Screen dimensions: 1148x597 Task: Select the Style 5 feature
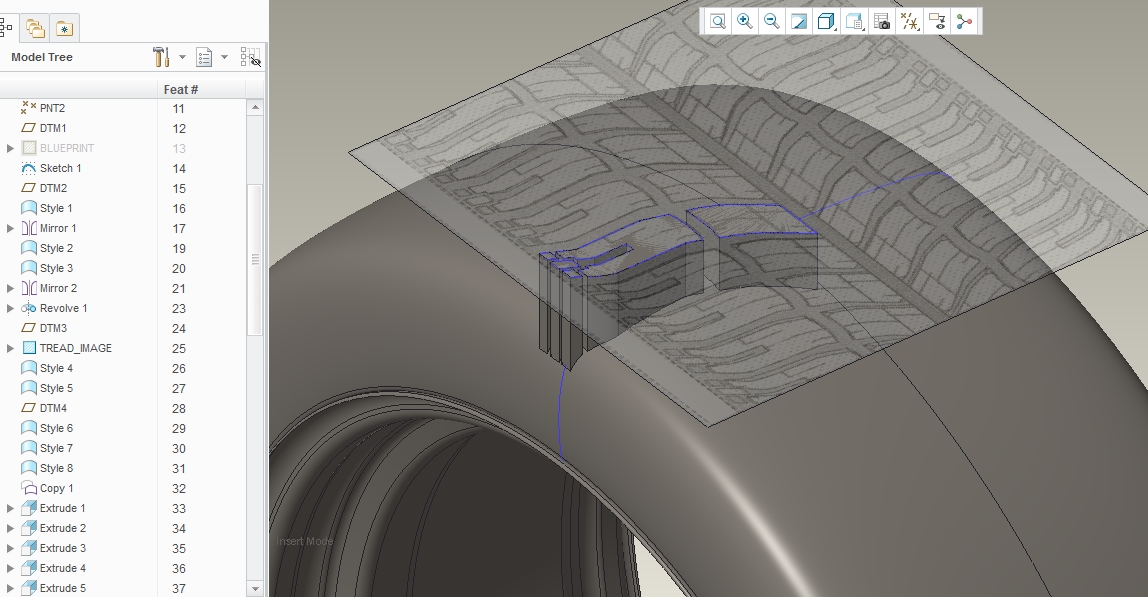click(x=56, y=388)
